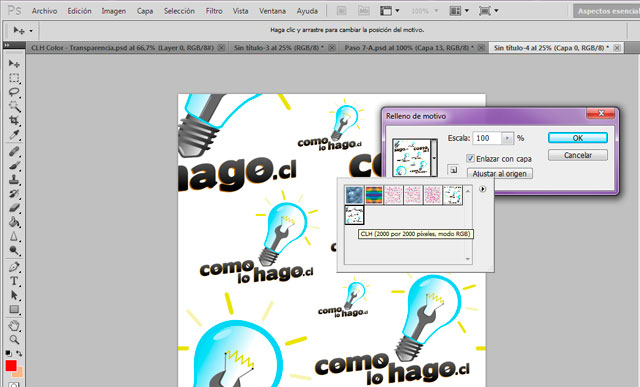Screen dimensions: 640x387
Task: Select the Zoom tool
Action: (x=14, y=340)
